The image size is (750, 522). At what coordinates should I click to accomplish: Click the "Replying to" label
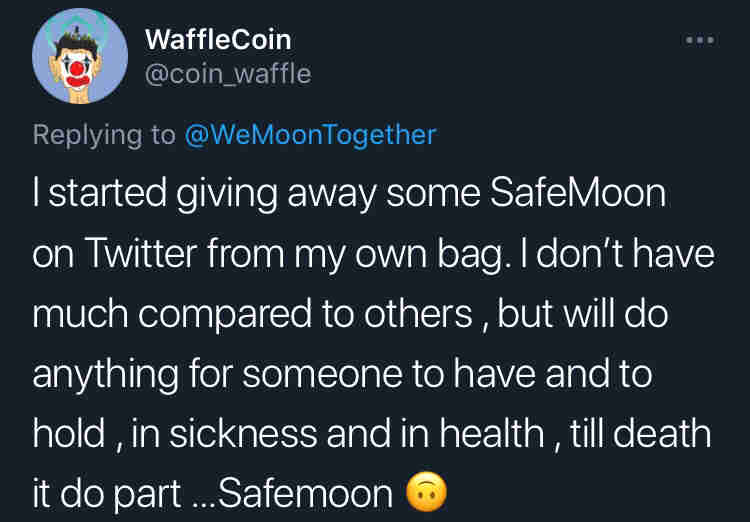click(x=104, y=134)
